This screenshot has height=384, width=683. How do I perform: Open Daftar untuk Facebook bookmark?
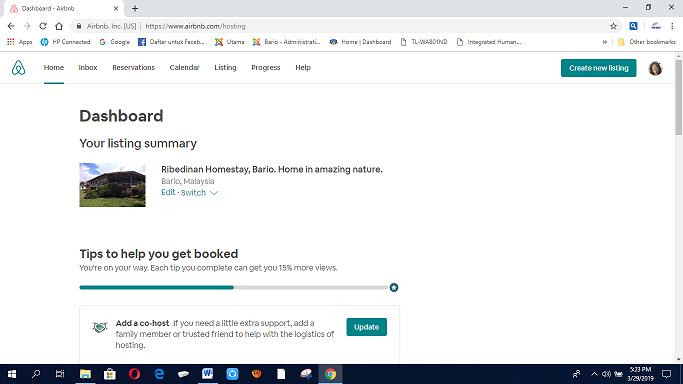[171, 42]
